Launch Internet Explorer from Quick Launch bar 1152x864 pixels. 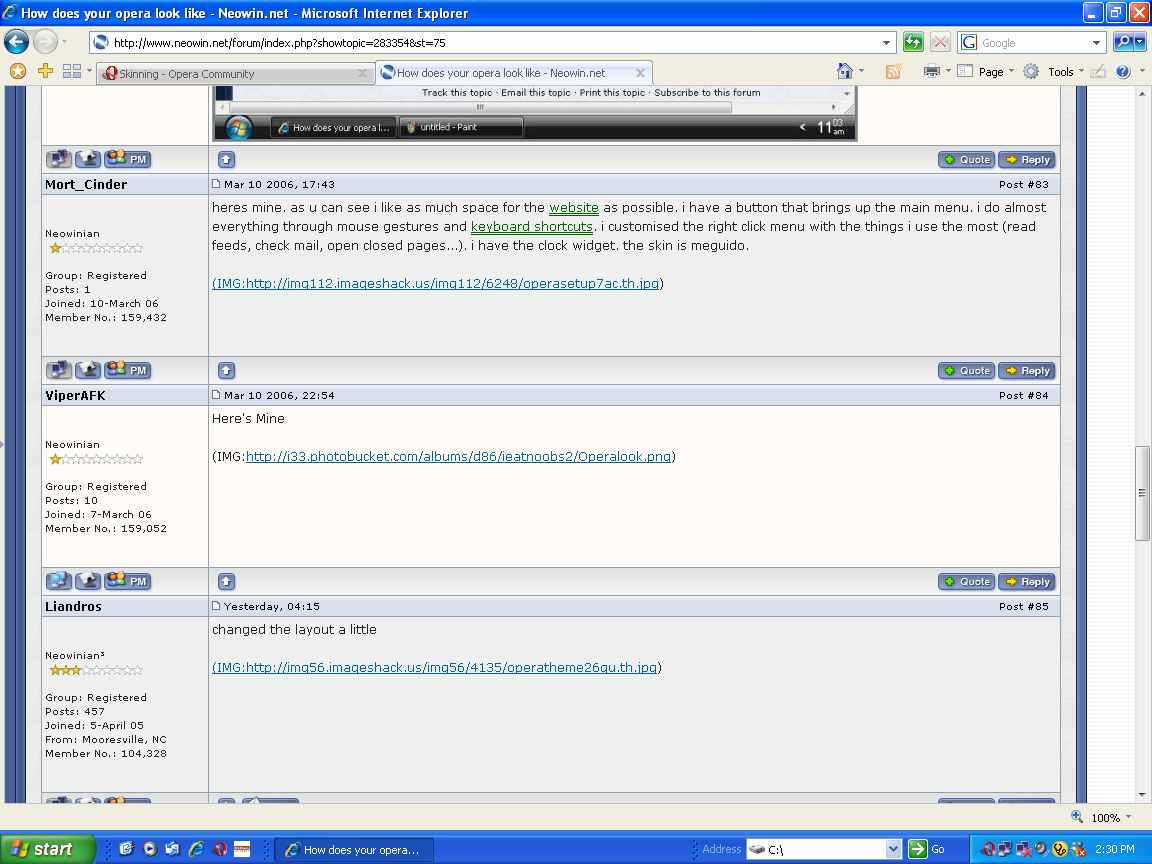pos(196,849)
